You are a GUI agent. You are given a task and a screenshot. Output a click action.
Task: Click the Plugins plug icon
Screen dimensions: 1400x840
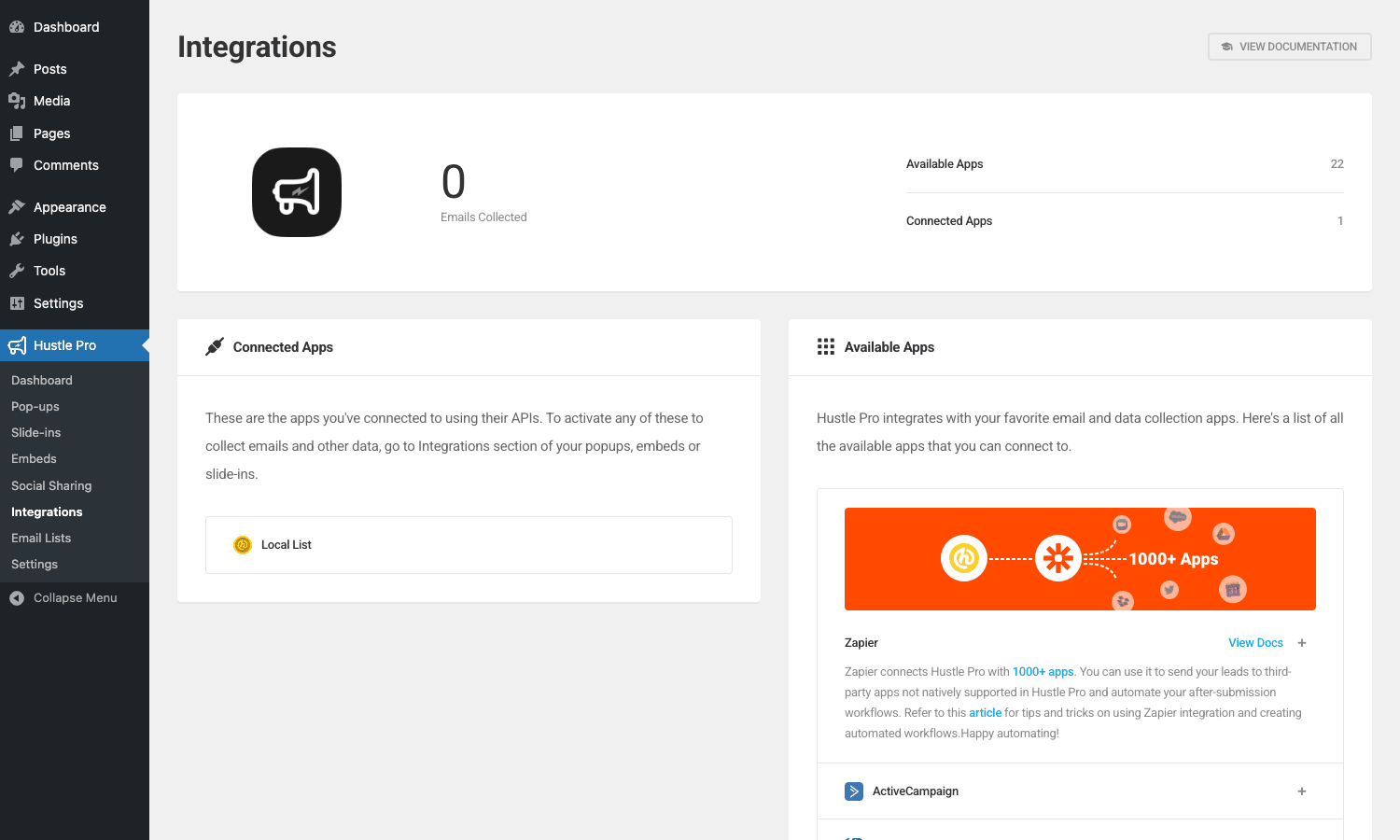pos(17,239)
